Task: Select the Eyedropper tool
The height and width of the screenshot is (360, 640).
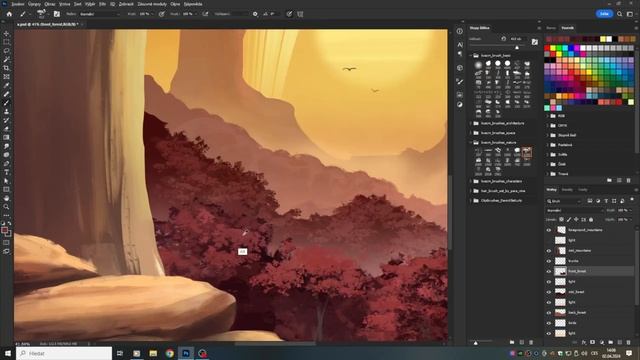Action: [x=6, y=85]
